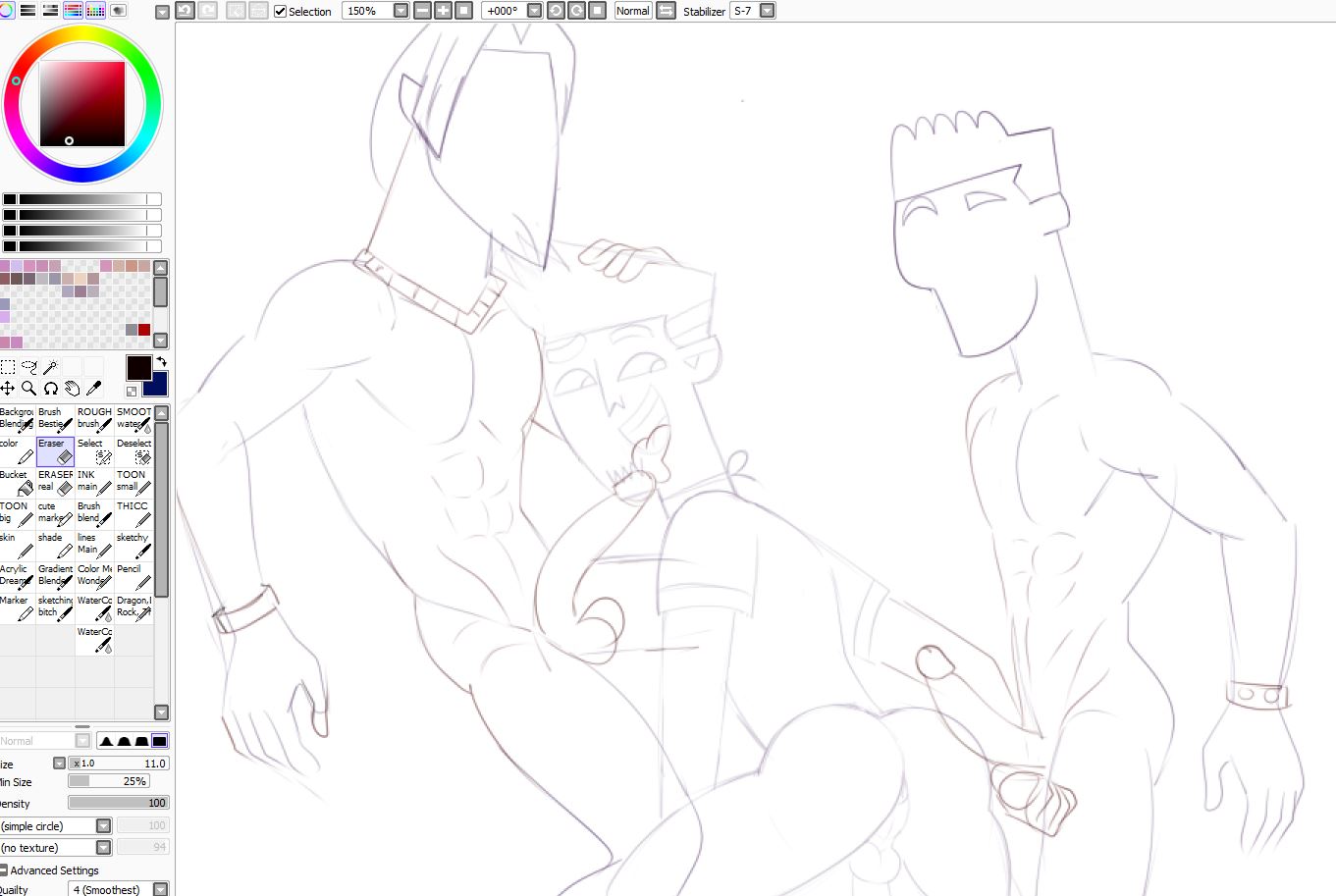Toggle the Selection checkbox

click(x=281, y=11)
